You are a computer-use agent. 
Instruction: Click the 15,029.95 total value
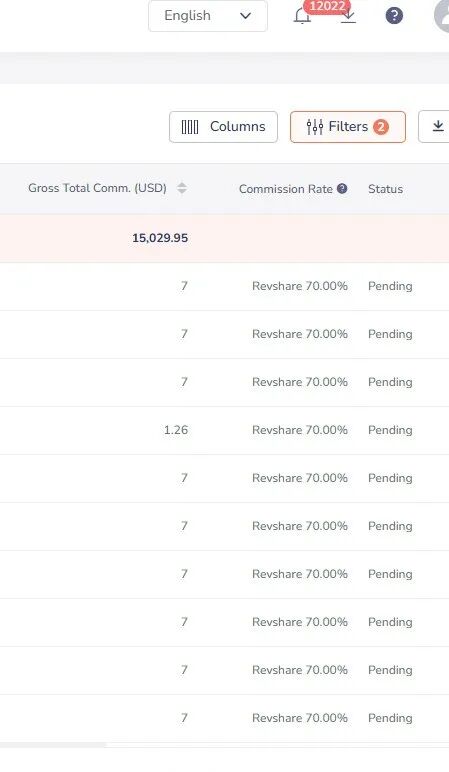pyautogui.click(x=160, y=238)
